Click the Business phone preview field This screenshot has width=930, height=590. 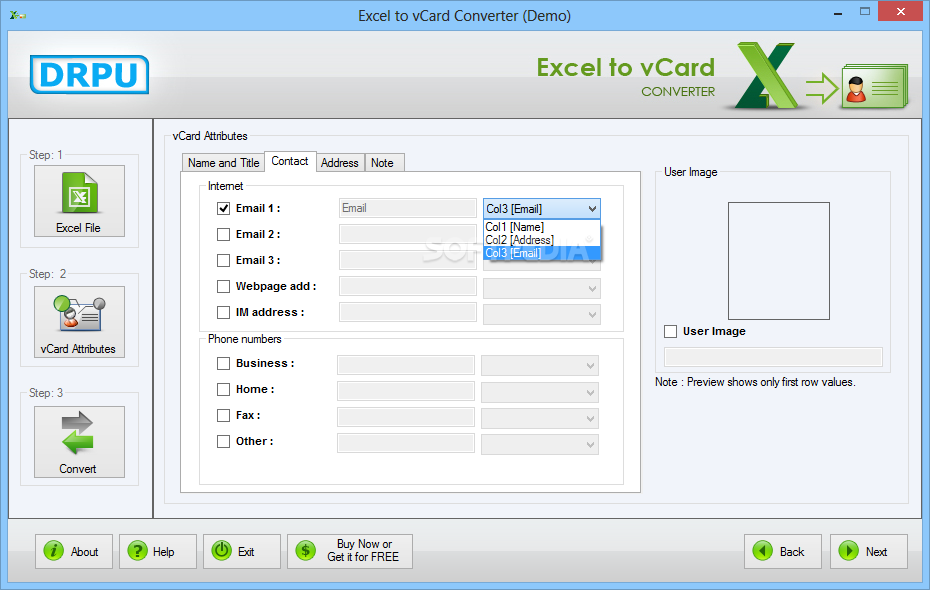pyautogui.click(x=406, y=365)
